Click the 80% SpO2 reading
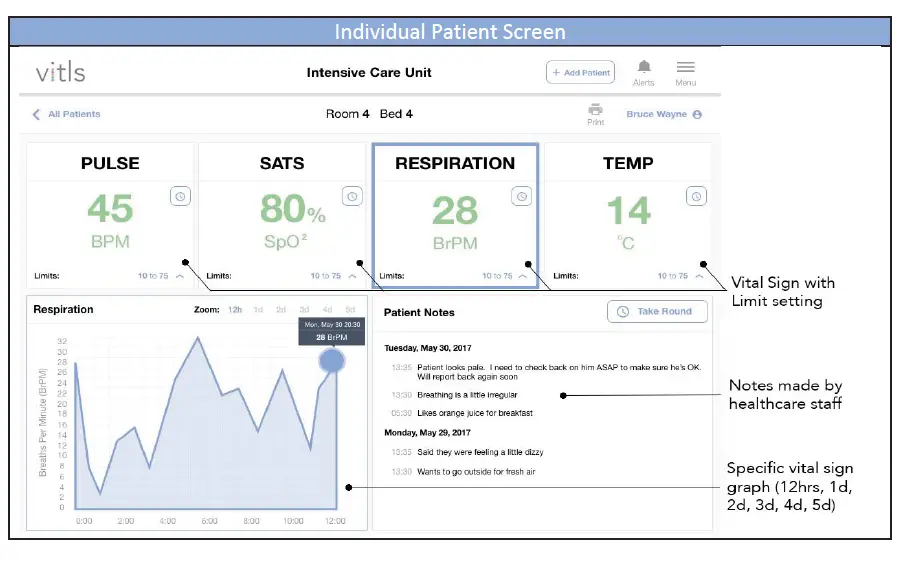The image size is (905, 561). point(292,220)
